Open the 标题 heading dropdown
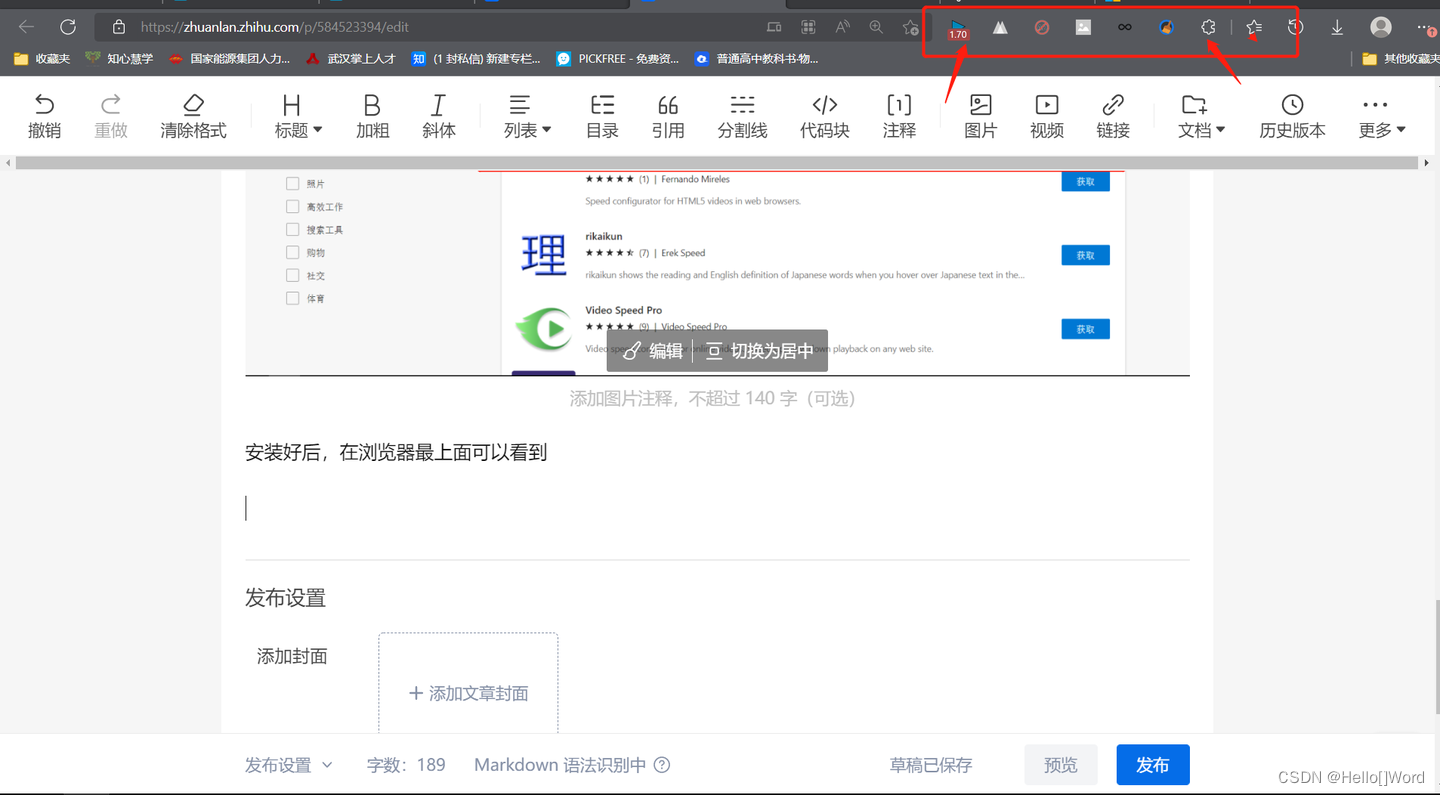 click(x=298, y=116)
